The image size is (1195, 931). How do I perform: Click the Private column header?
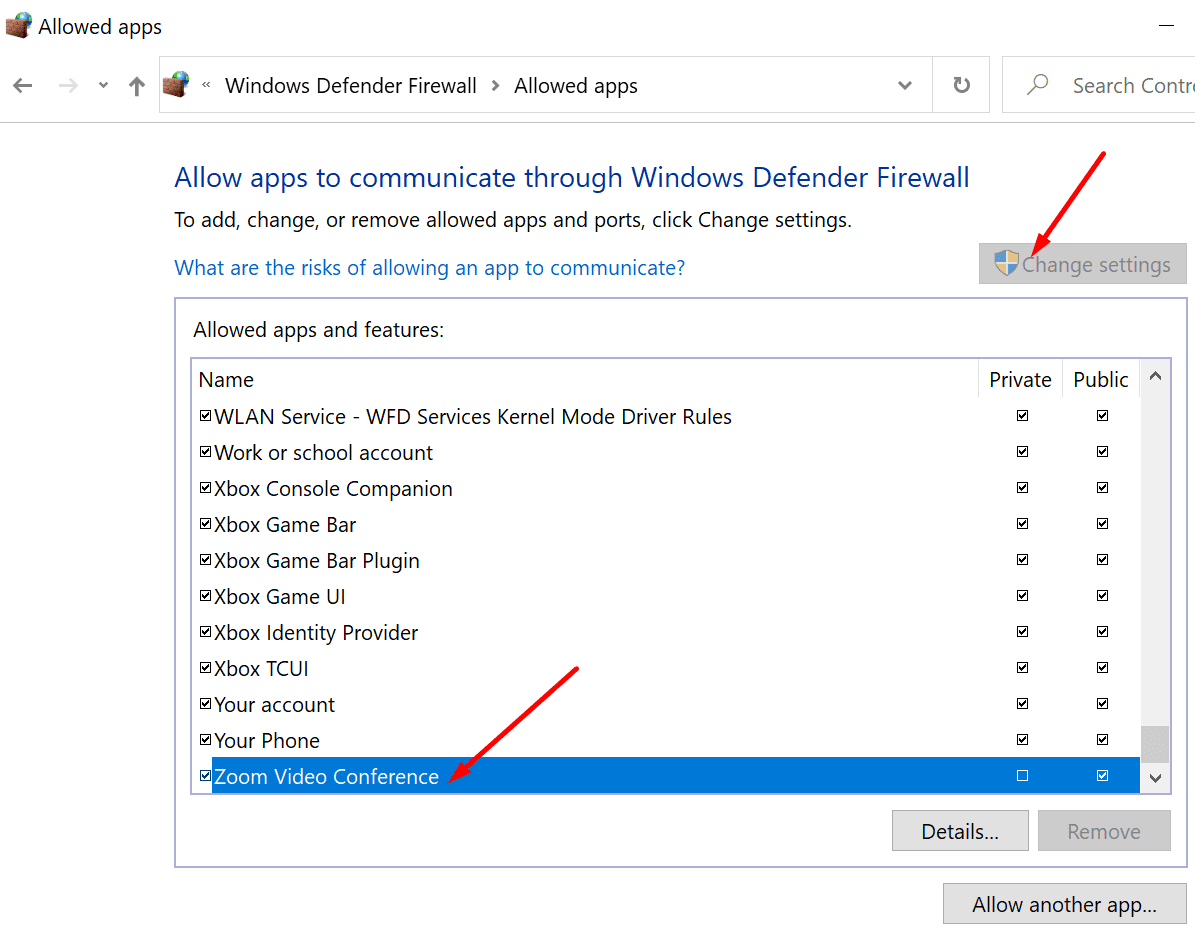(1020, 379)
